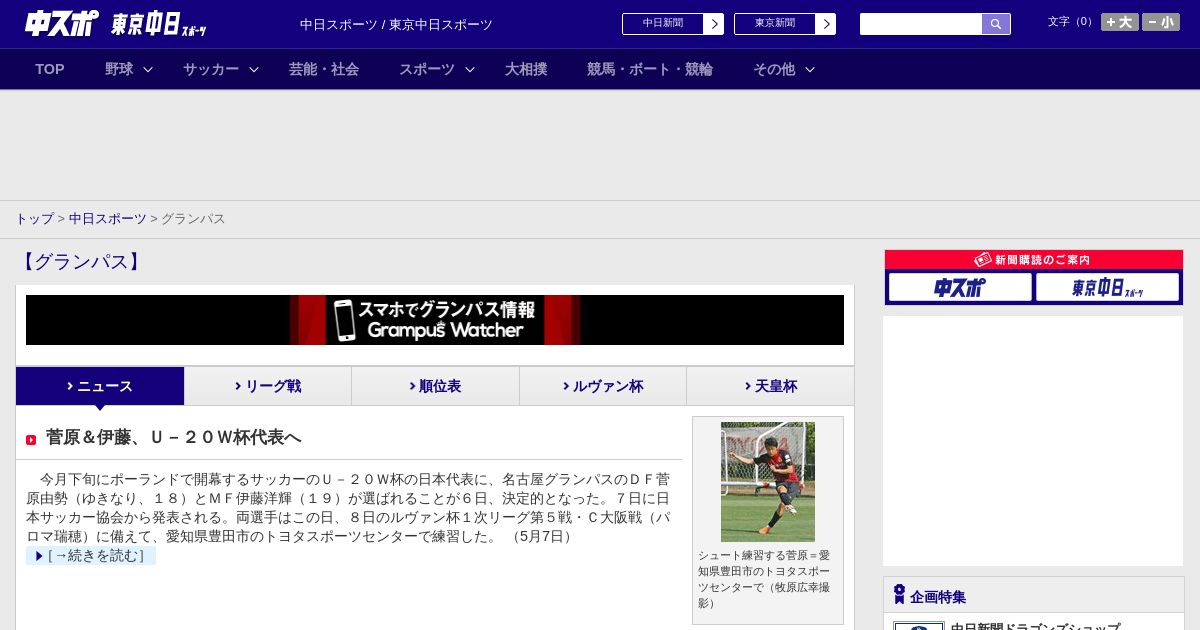
Task: Open the Grampus Watcher banner
Action: tap(435, 320)
